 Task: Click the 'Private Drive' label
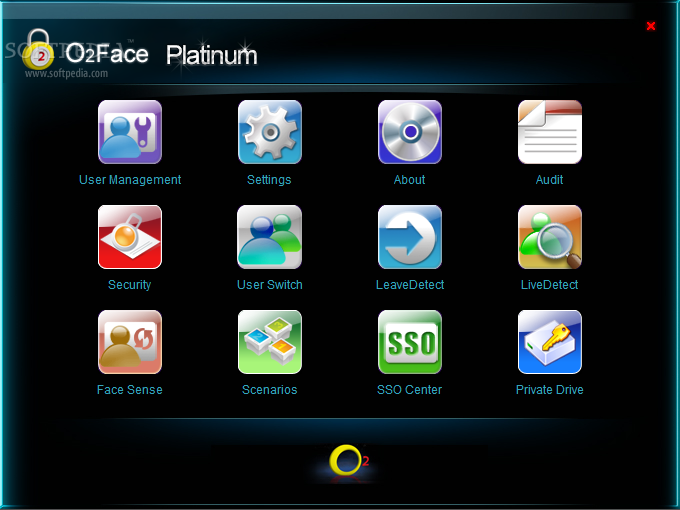click(549, 389)
